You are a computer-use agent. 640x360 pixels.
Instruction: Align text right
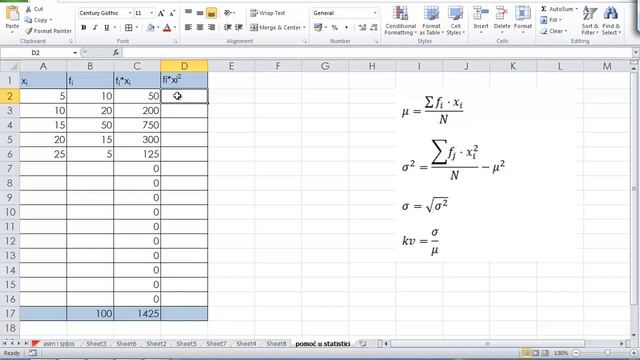211,27
